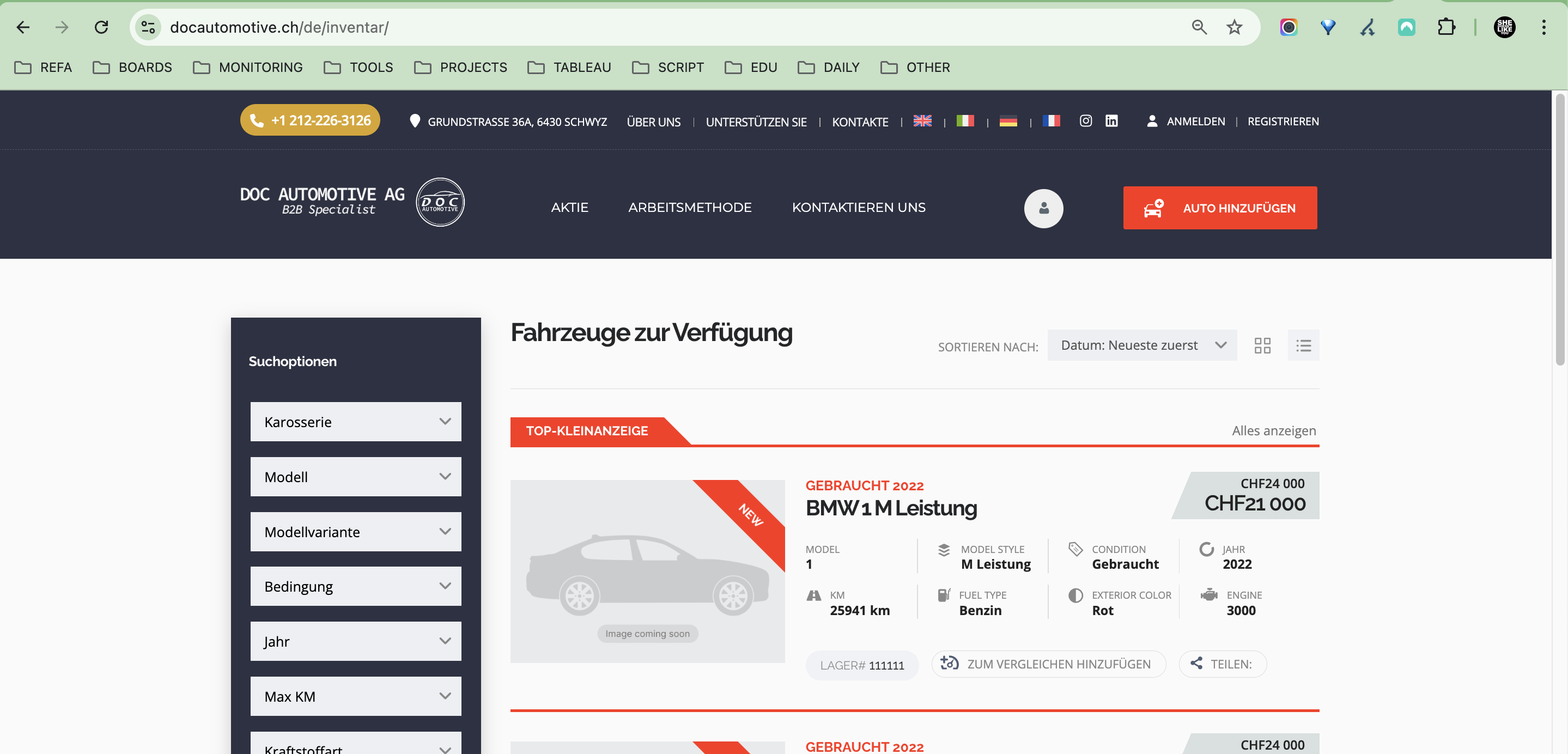
Task: Open the REFA bookmarks folder
Action: click(43, 68)
